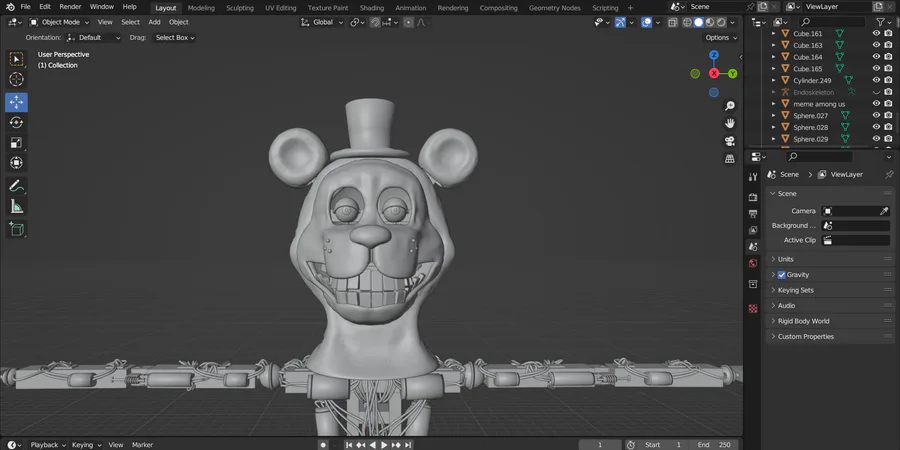The image size is (900, 450).
Task: Jump to the first frame
Action: (x=349, y=445)
